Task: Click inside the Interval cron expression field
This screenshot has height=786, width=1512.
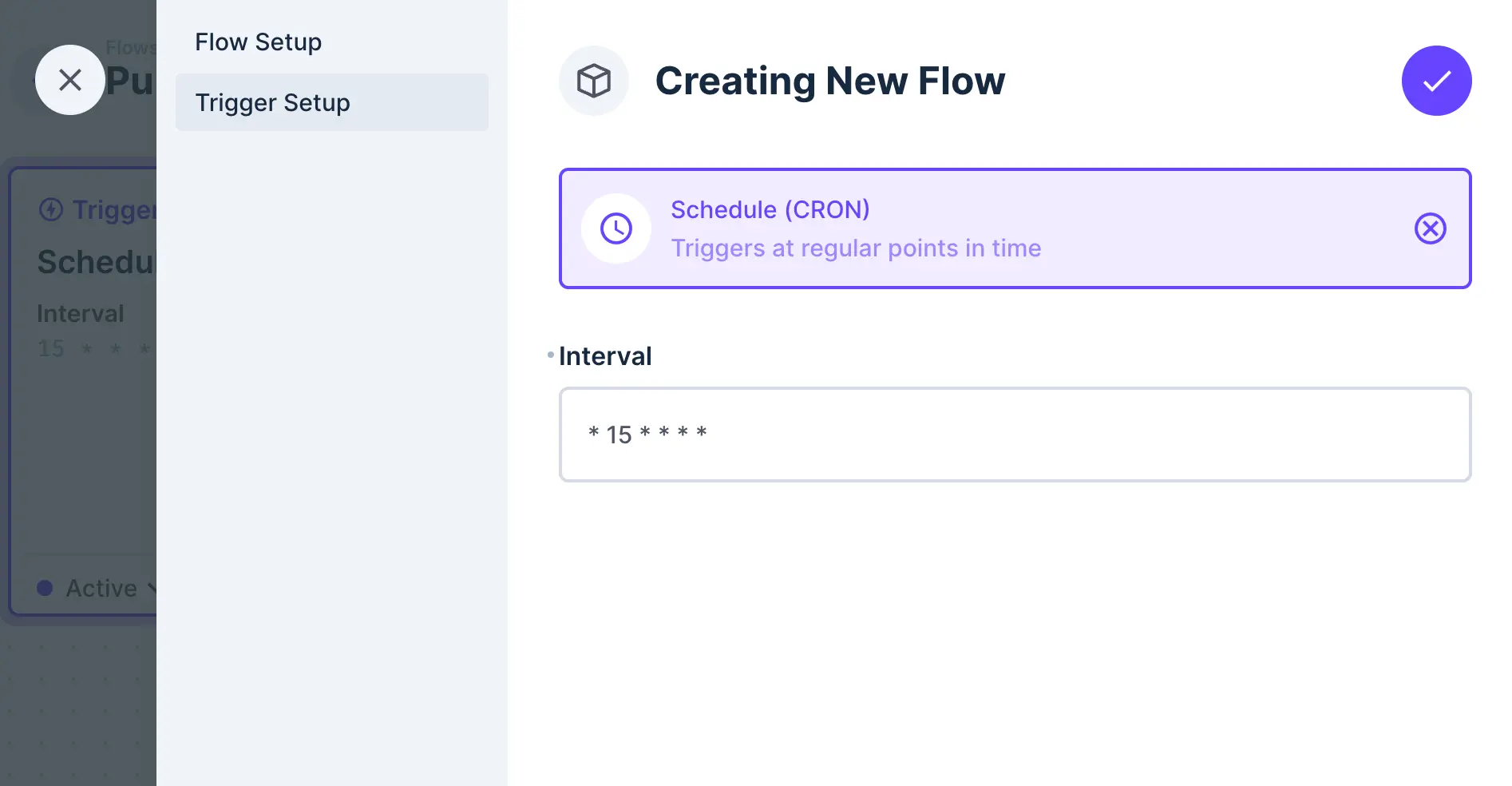Action: pos(1015,435)
